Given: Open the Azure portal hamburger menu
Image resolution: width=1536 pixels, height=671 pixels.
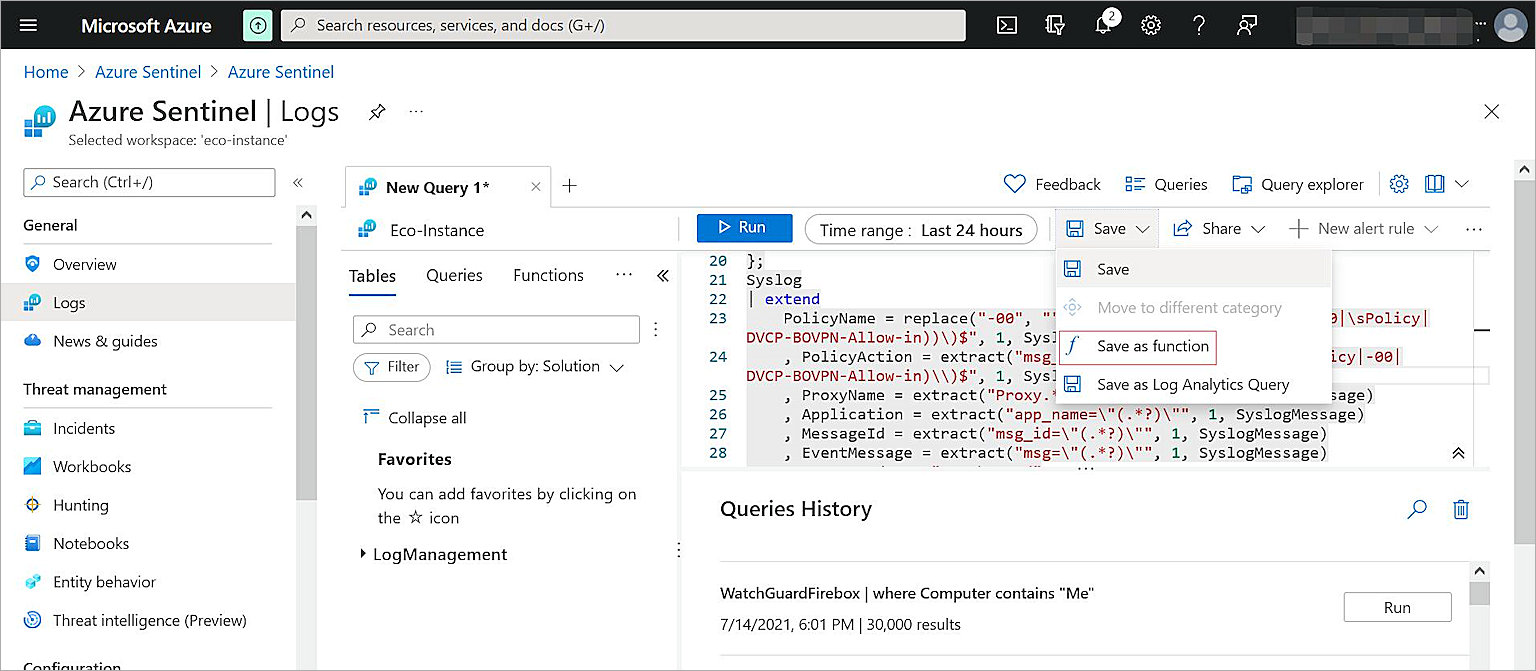Looking at the screenshot, I should (28, 26).
